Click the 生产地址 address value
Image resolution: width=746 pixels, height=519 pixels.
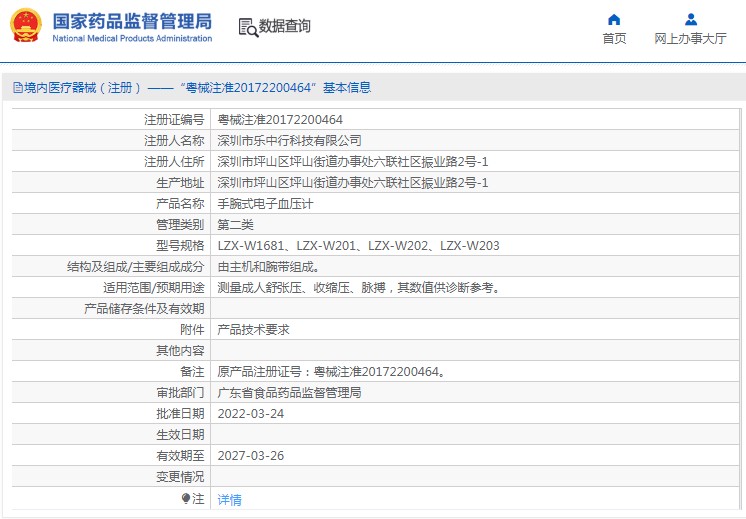[x=353, y=183]
